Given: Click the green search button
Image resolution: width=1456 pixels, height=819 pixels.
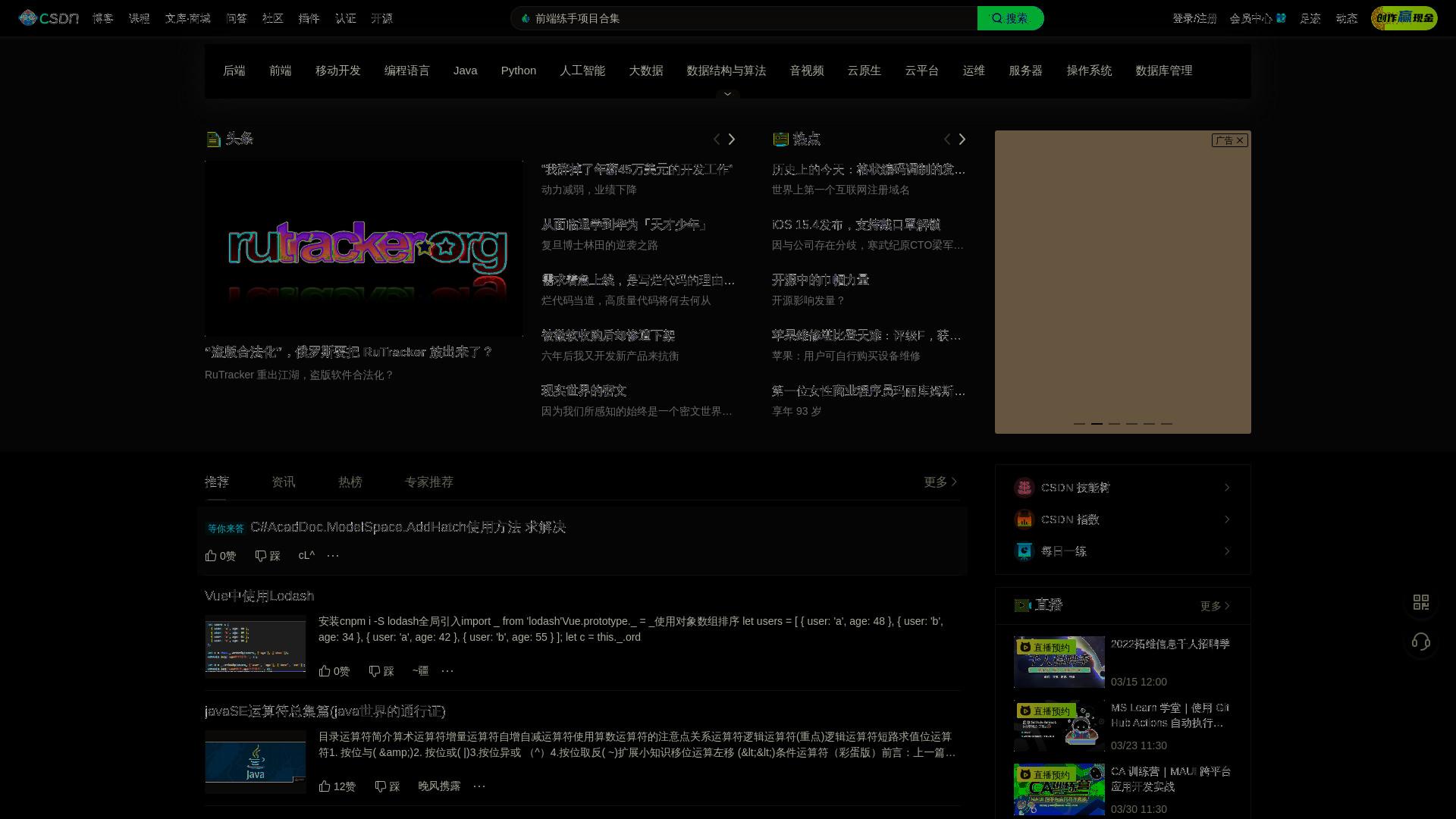Looking at the screenshot, I should tap(1010, 18).
